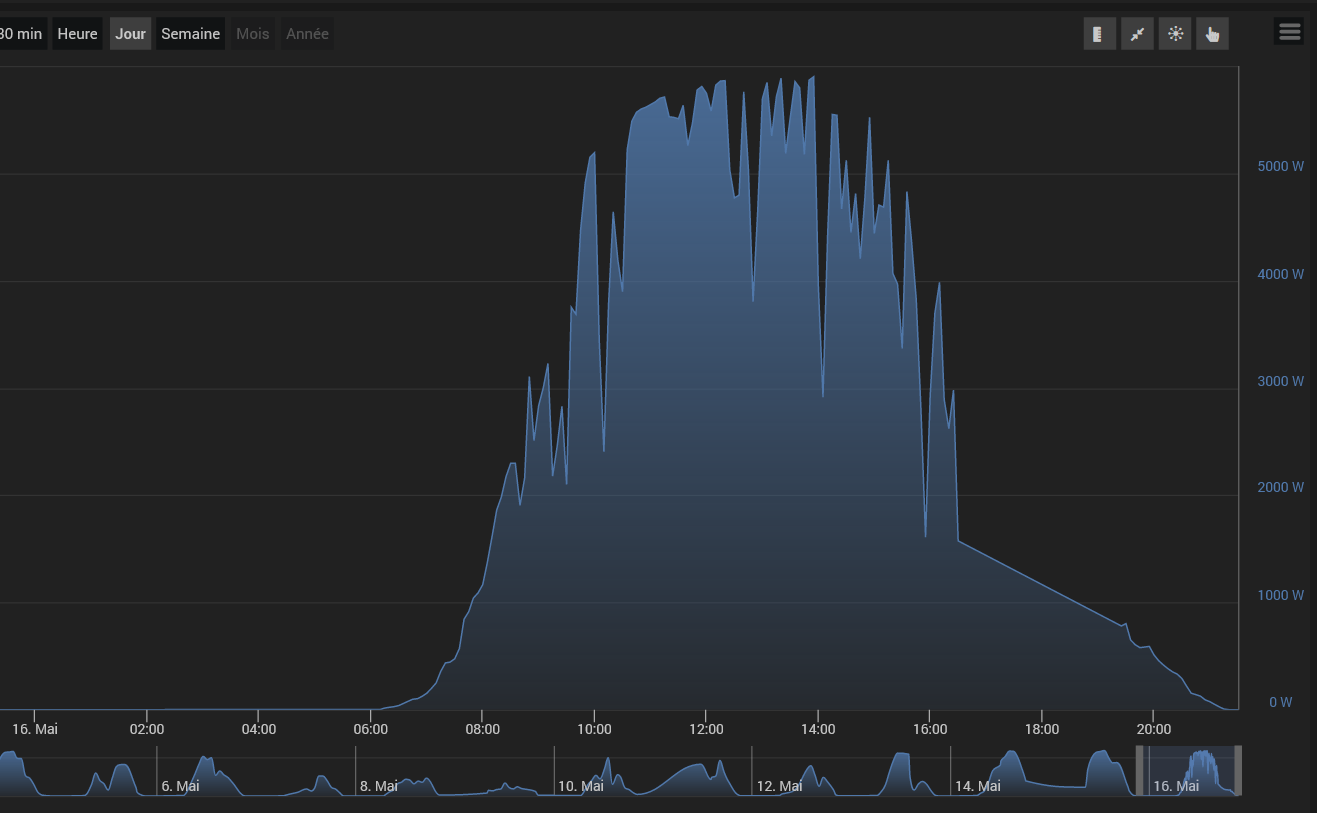Click the ruler measurement icon

tap(1099, 34)
